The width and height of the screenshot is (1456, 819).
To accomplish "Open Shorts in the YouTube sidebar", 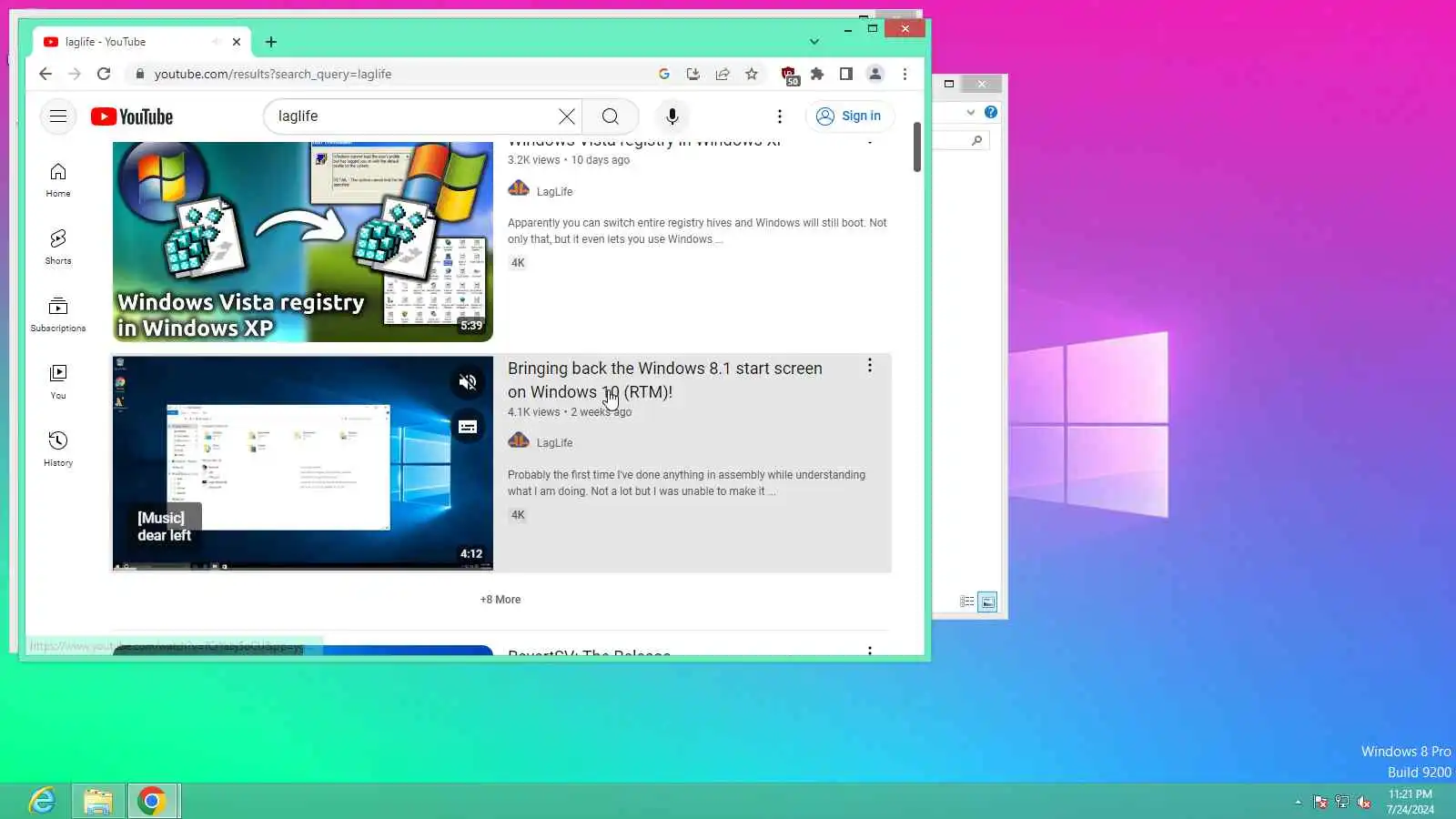I will click(x=58, y=247).
